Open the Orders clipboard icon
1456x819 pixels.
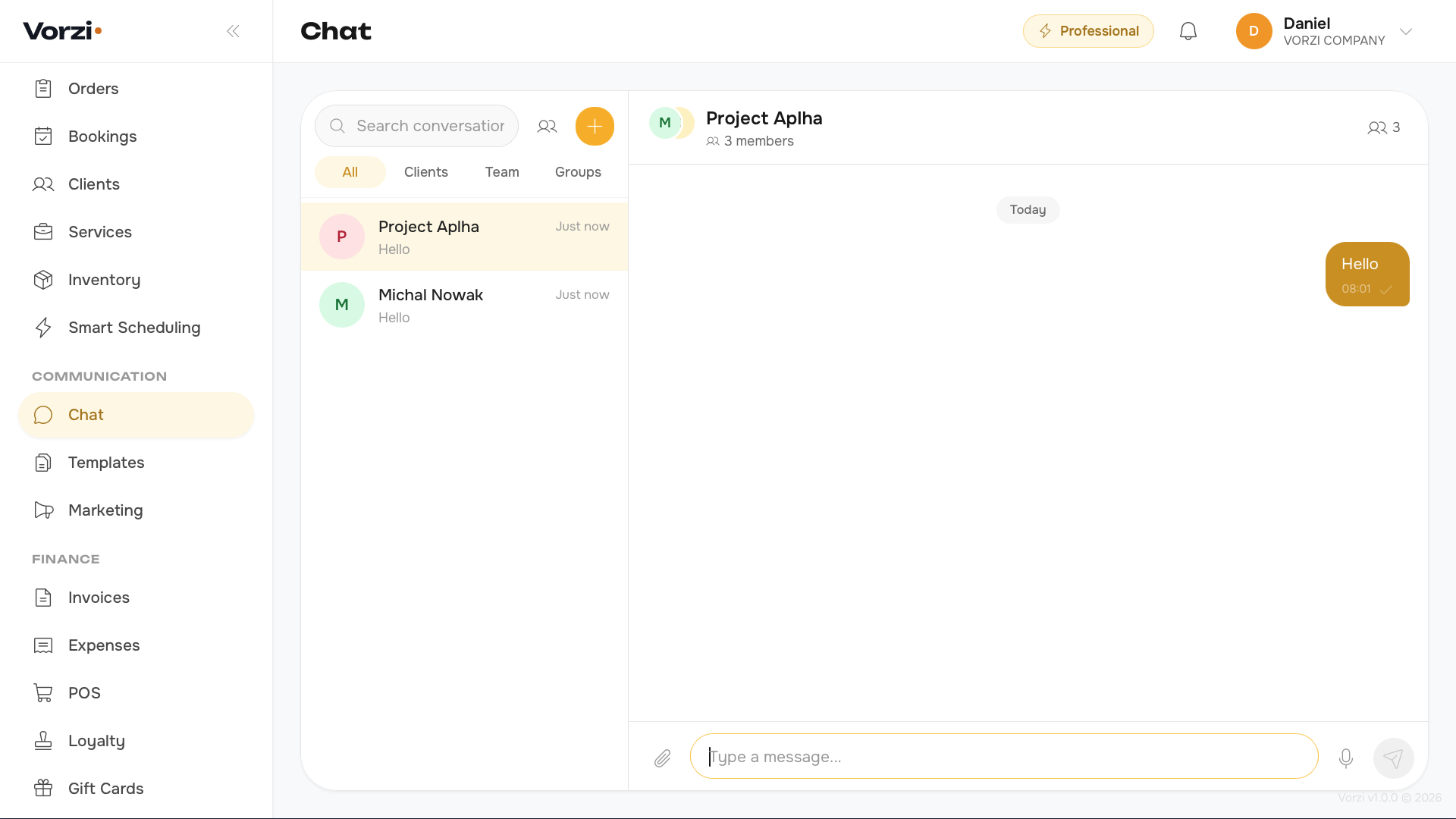coord(43,89)
